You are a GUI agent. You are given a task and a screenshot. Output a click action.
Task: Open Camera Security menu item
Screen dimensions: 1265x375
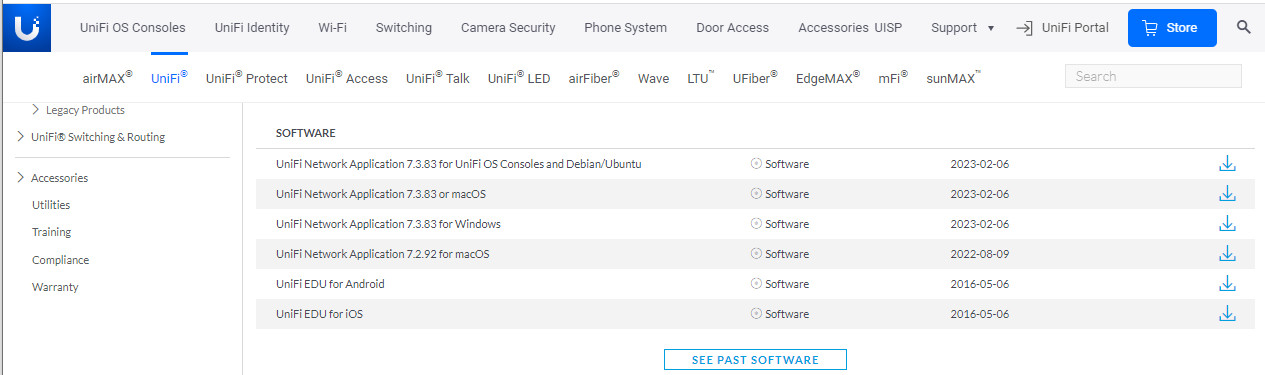(x=508, y=28)
